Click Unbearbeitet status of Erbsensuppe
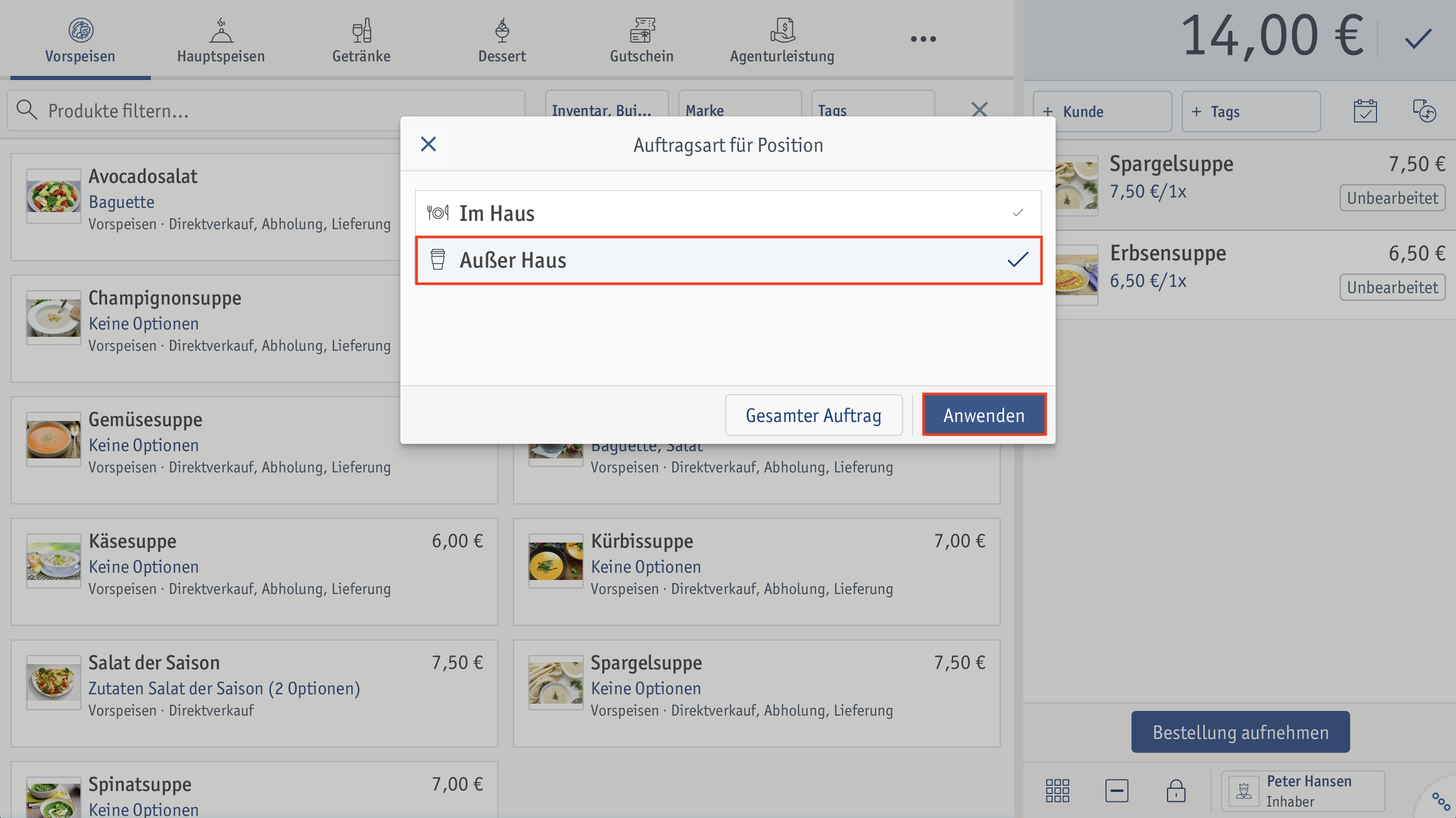Viewport: 1456px width, 818px height. pyautogui.click(x=1392, y=287)
